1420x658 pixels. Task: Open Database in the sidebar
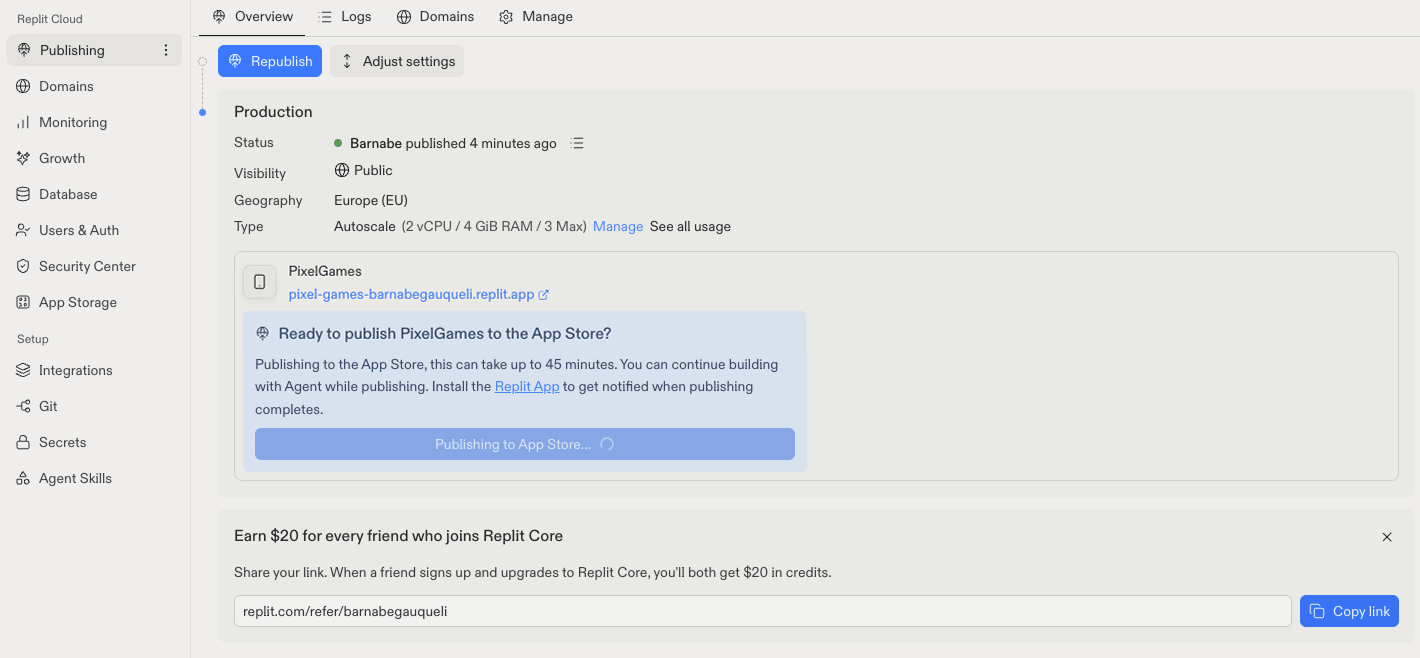(x=94, y=194)
